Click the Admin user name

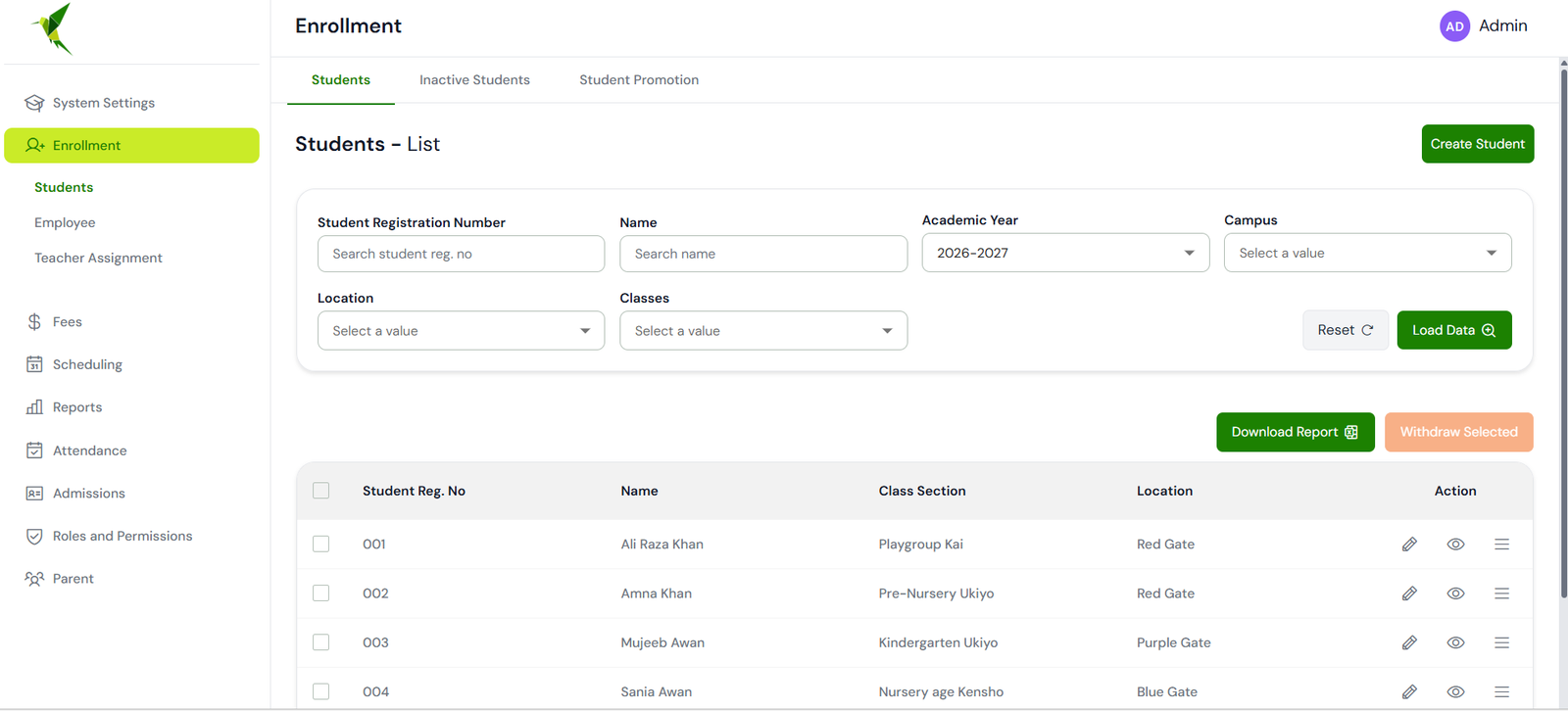click(x=1503, y=26)
